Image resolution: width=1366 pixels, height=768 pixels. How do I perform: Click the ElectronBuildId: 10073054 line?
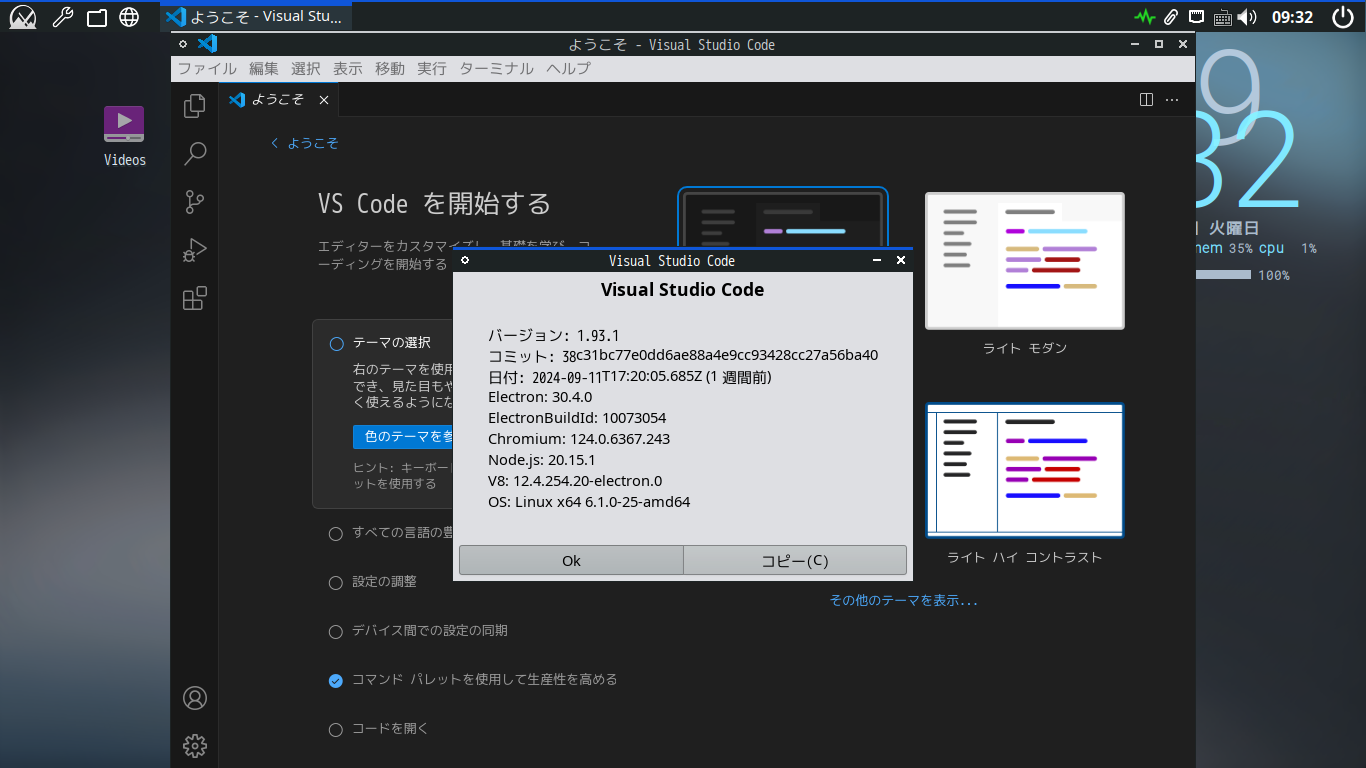[577, 418]
